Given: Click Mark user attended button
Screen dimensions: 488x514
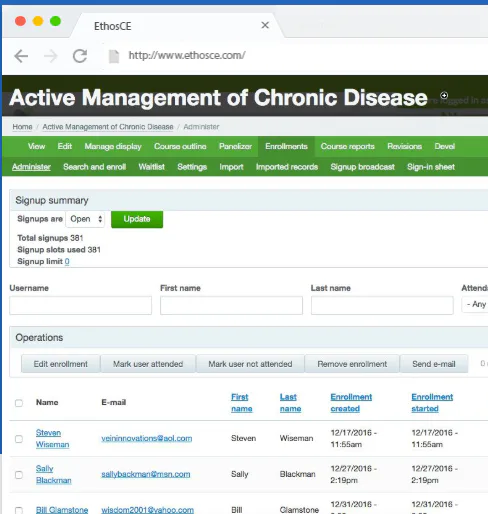Looking at the screenshot, I should point(148,364).
